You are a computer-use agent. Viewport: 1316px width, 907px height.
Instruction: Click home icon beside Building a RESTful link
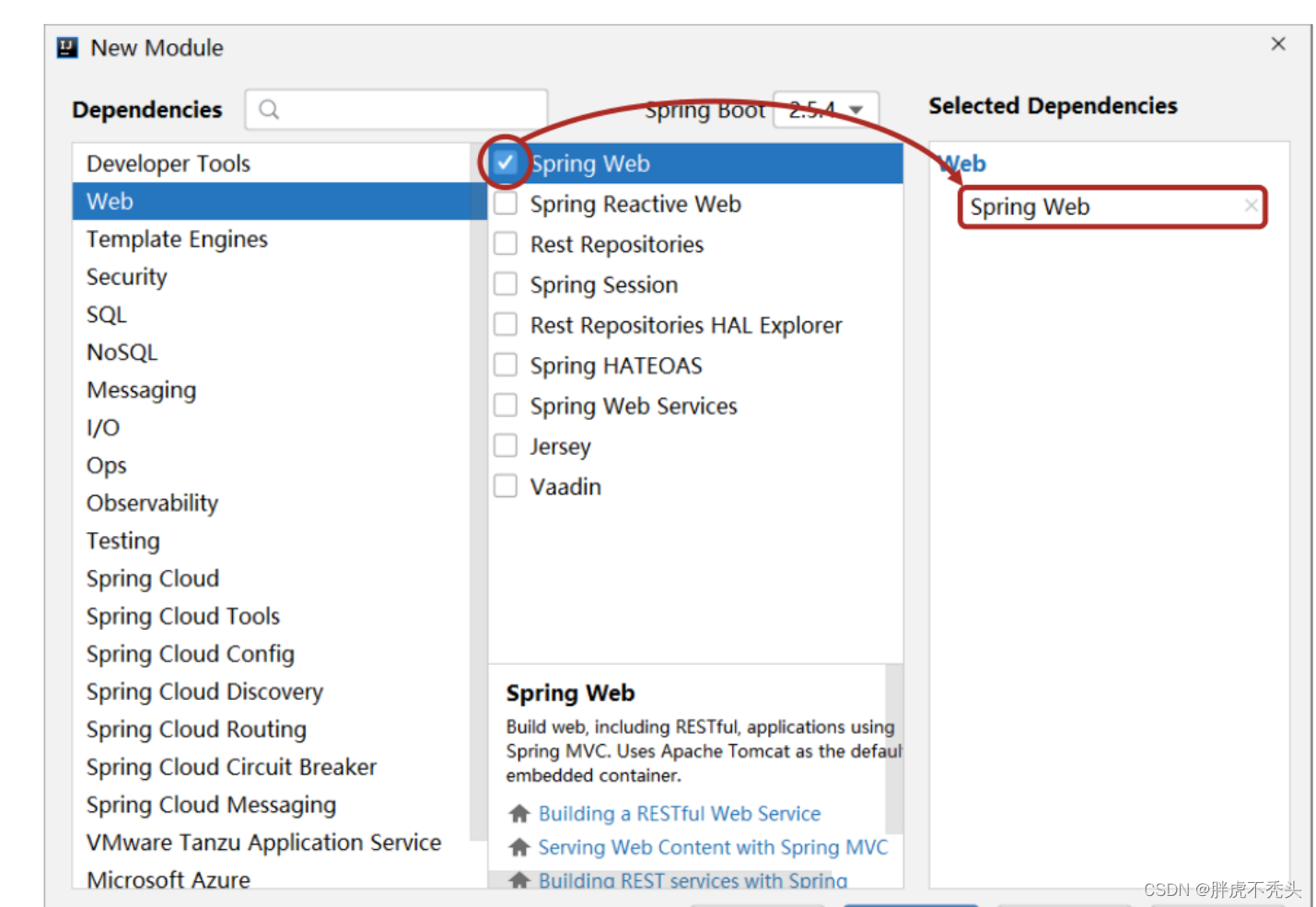(x=519, y=814)
